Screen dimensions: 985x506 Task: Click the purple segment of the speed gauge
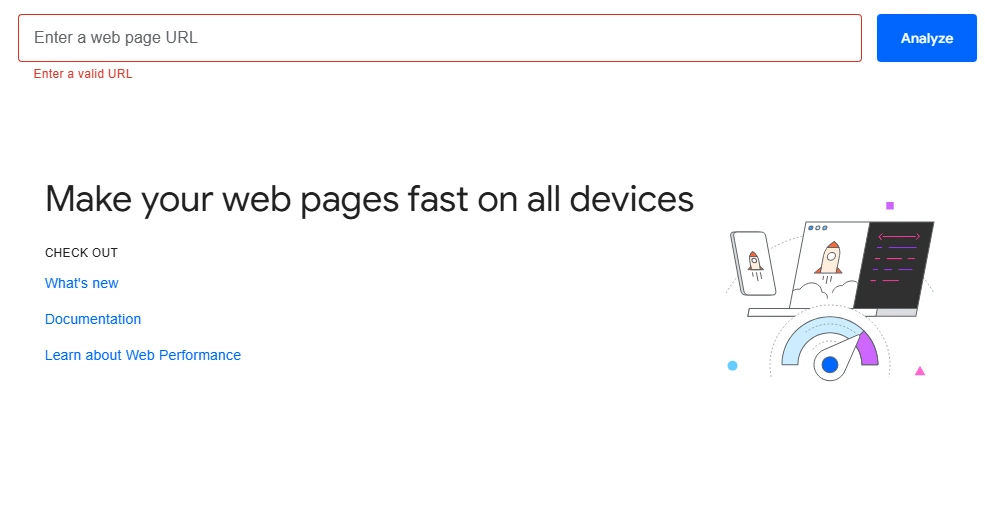867,348
